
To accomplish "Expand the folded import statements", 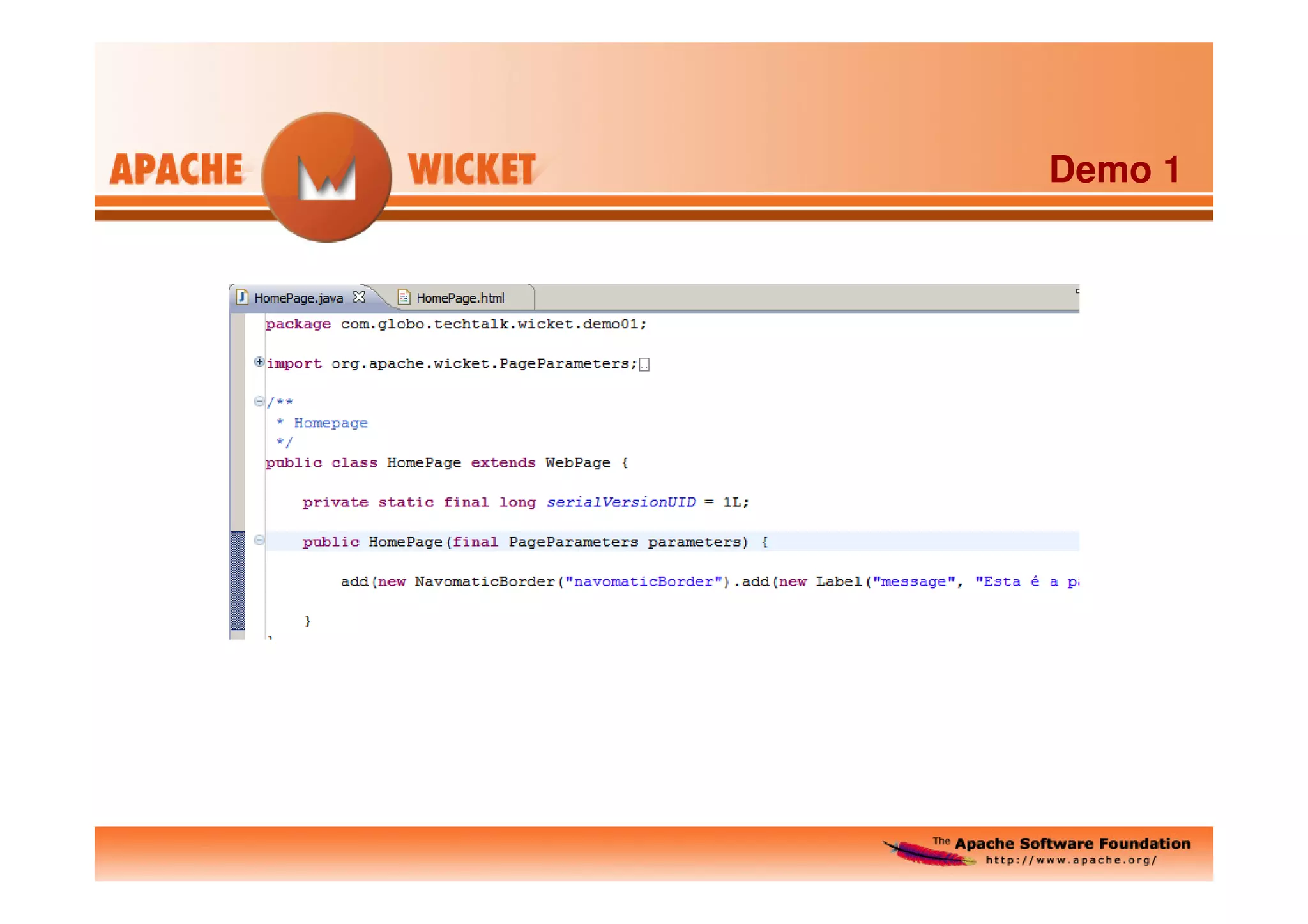I will [x=259, y=362].
